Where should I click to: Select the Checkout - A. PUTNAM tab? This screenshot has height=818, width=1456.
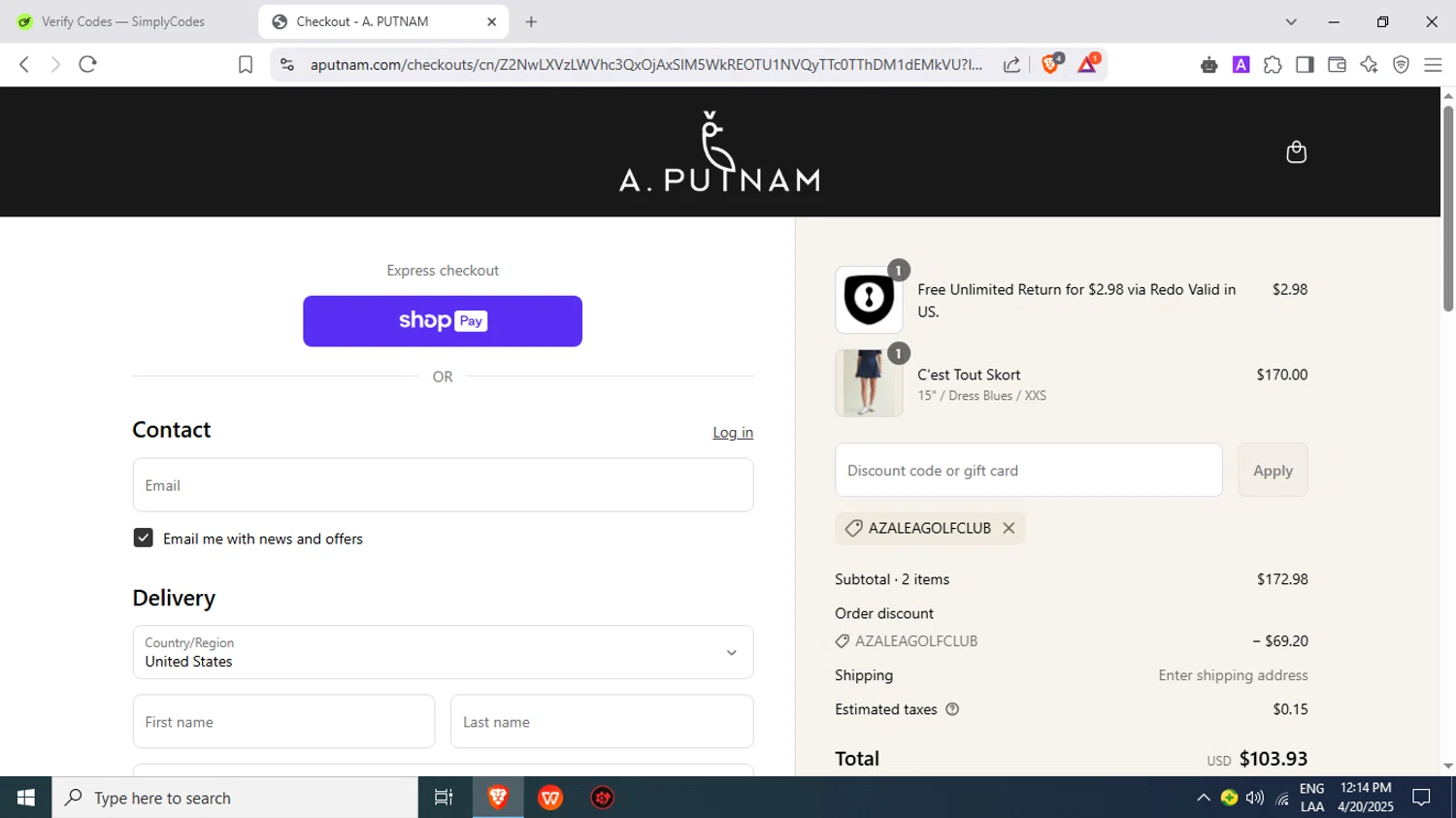pyautogui.click(x=383, y=21)
